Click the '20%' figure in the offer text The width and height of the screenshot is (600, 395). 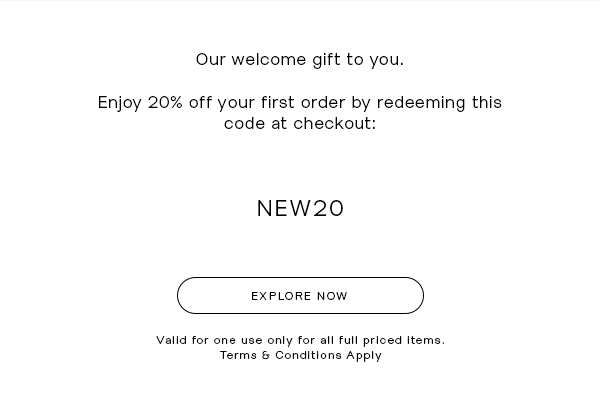[165, 103]
